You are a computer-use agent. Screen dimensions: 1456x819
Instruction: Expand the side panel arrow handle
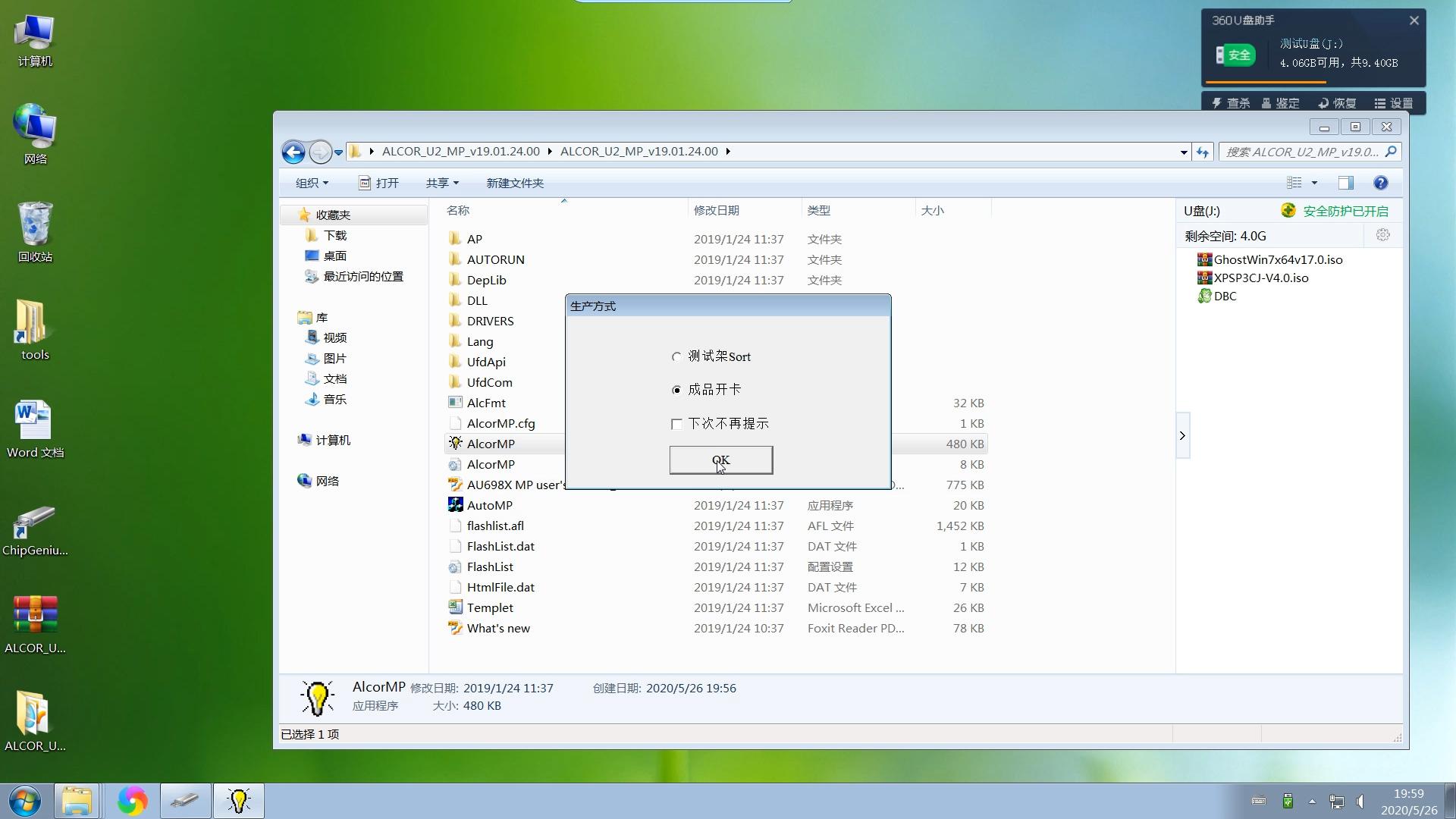point(1182,435)
